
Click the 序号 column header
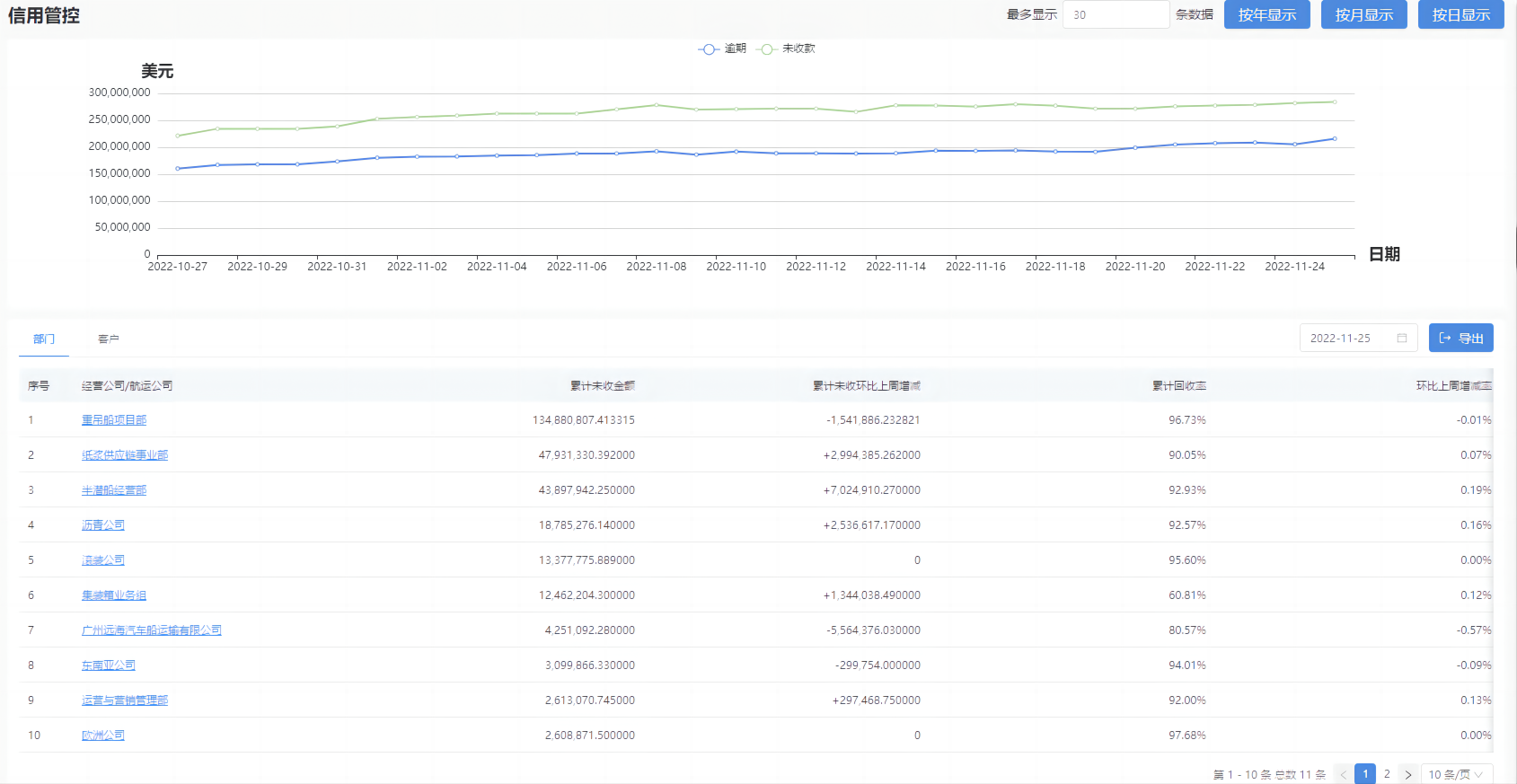39,385
